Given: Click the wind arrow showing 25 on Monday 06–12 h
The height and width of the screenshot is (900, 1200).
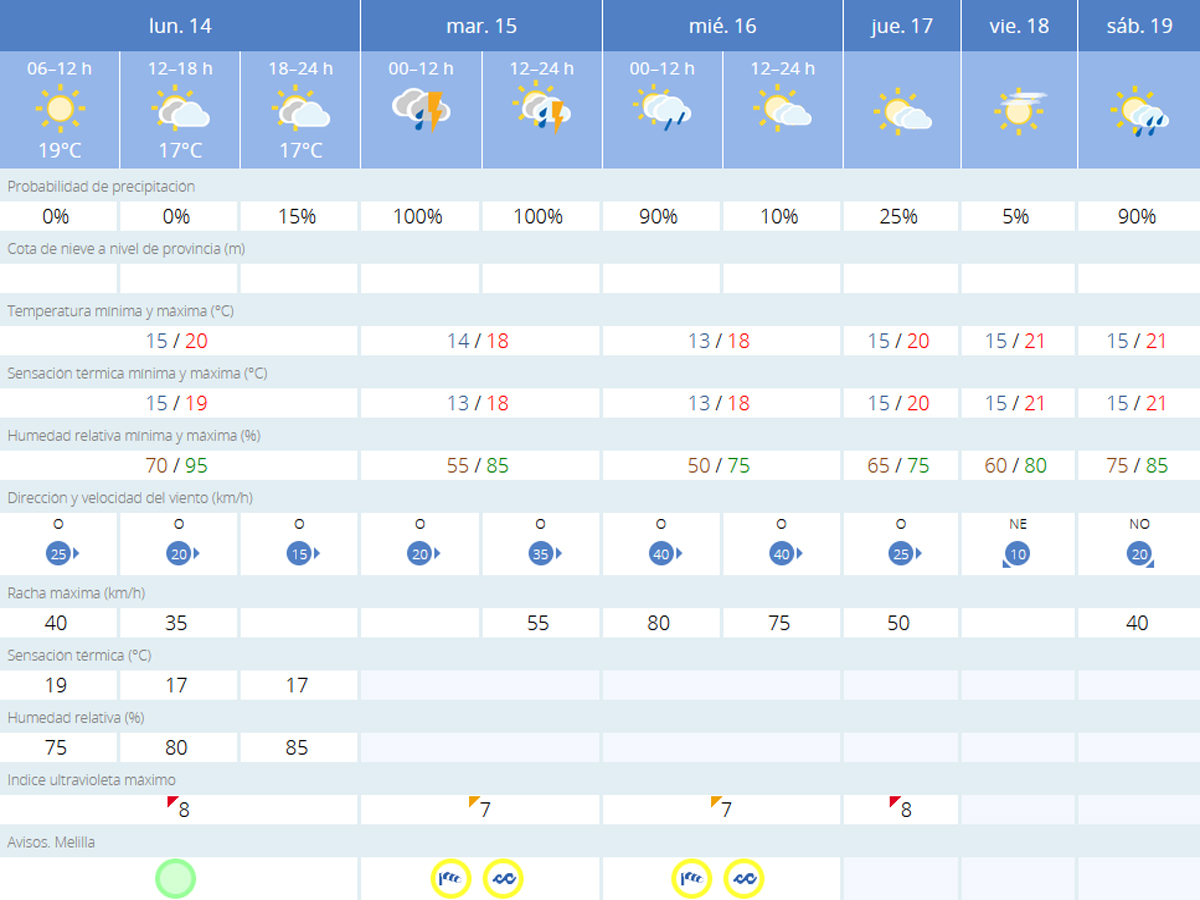Looking at the screenshot, I should coord(60,553).
